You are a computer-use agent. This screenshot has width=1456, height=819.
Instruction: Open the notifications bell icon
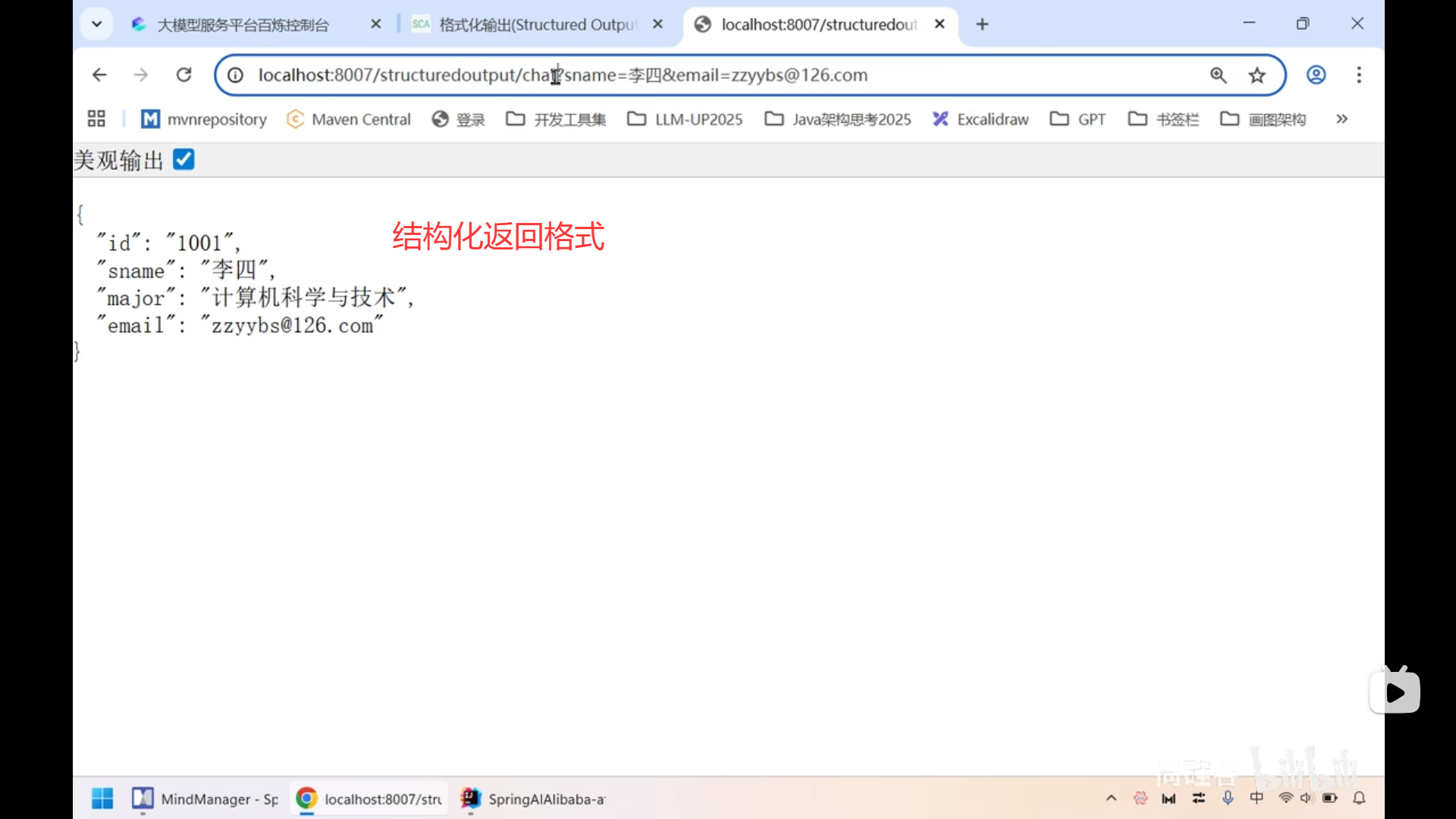click(x=1359, y=798)
